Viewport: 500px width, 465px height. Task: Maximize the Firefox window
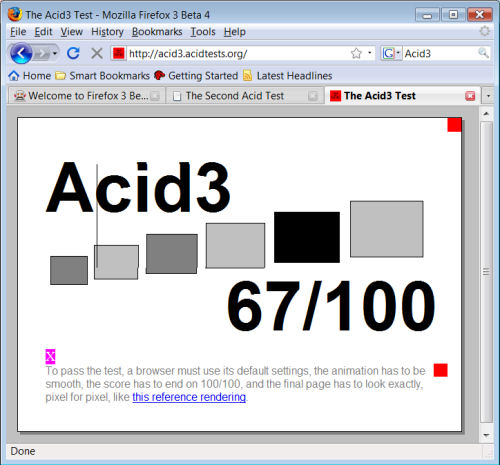point(453,15)
